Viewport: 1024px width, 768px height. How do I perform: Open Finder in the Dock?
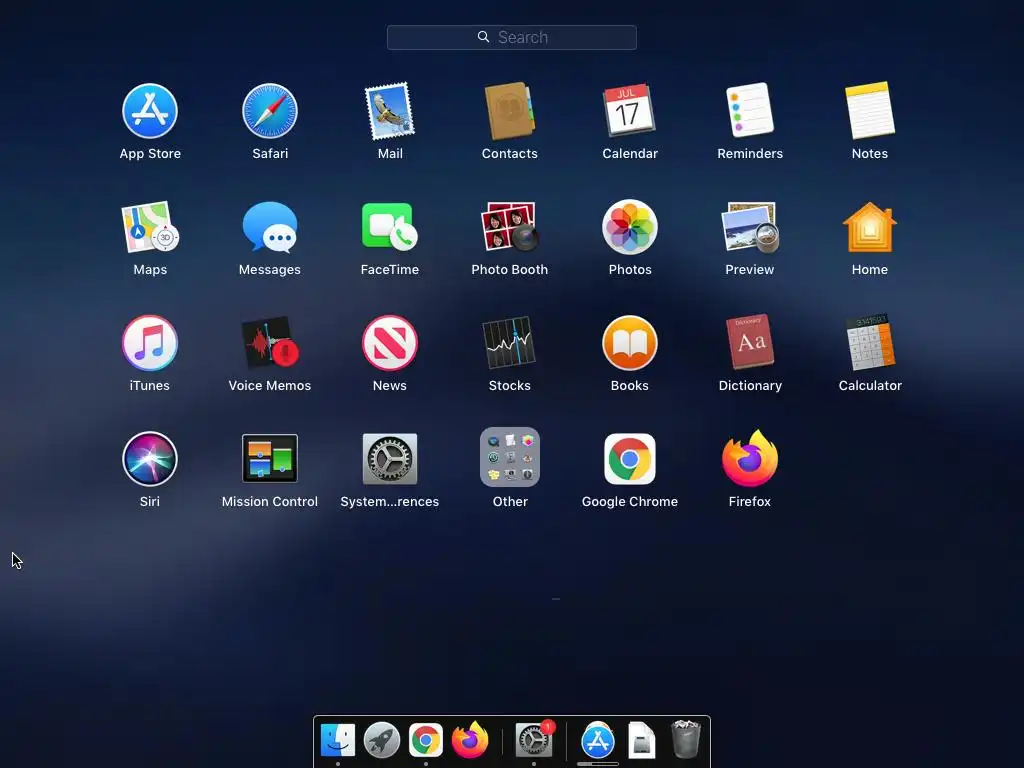pos(338,741)
